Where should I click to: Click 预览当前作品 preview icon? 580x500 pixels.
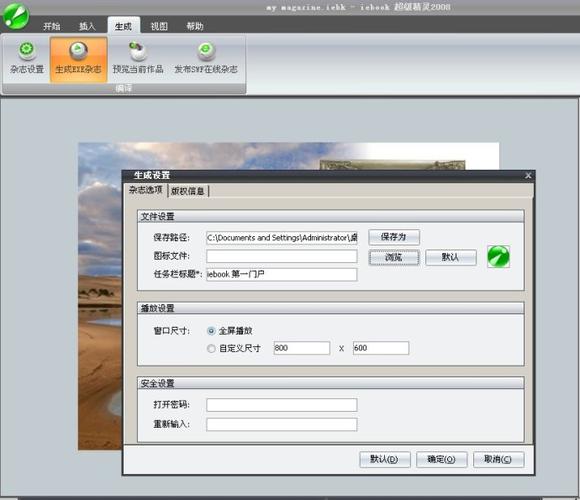[138, 58]
